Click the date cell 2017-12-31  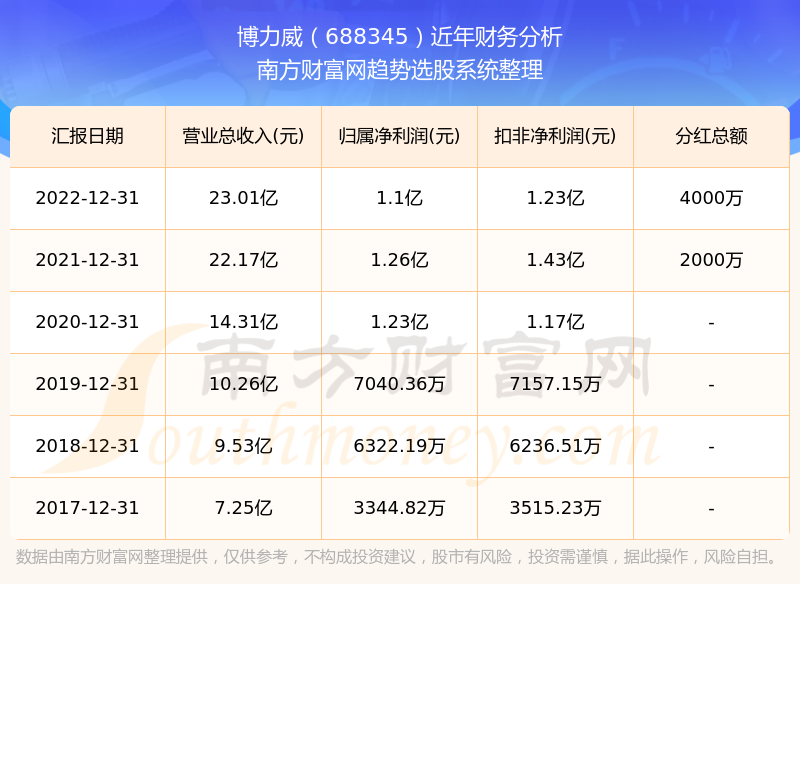[x=87, y=508]
